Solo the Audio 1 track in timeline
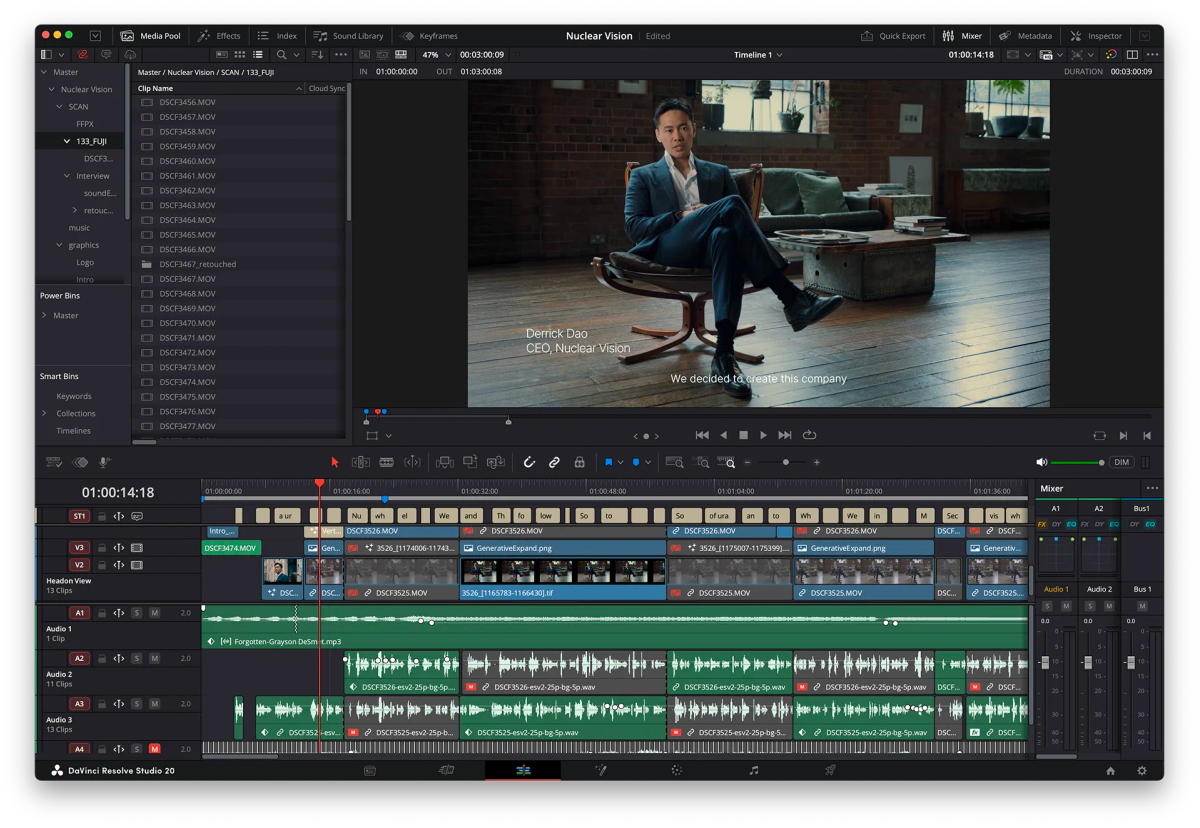The image size is (1200, 828). pos(137,613)
